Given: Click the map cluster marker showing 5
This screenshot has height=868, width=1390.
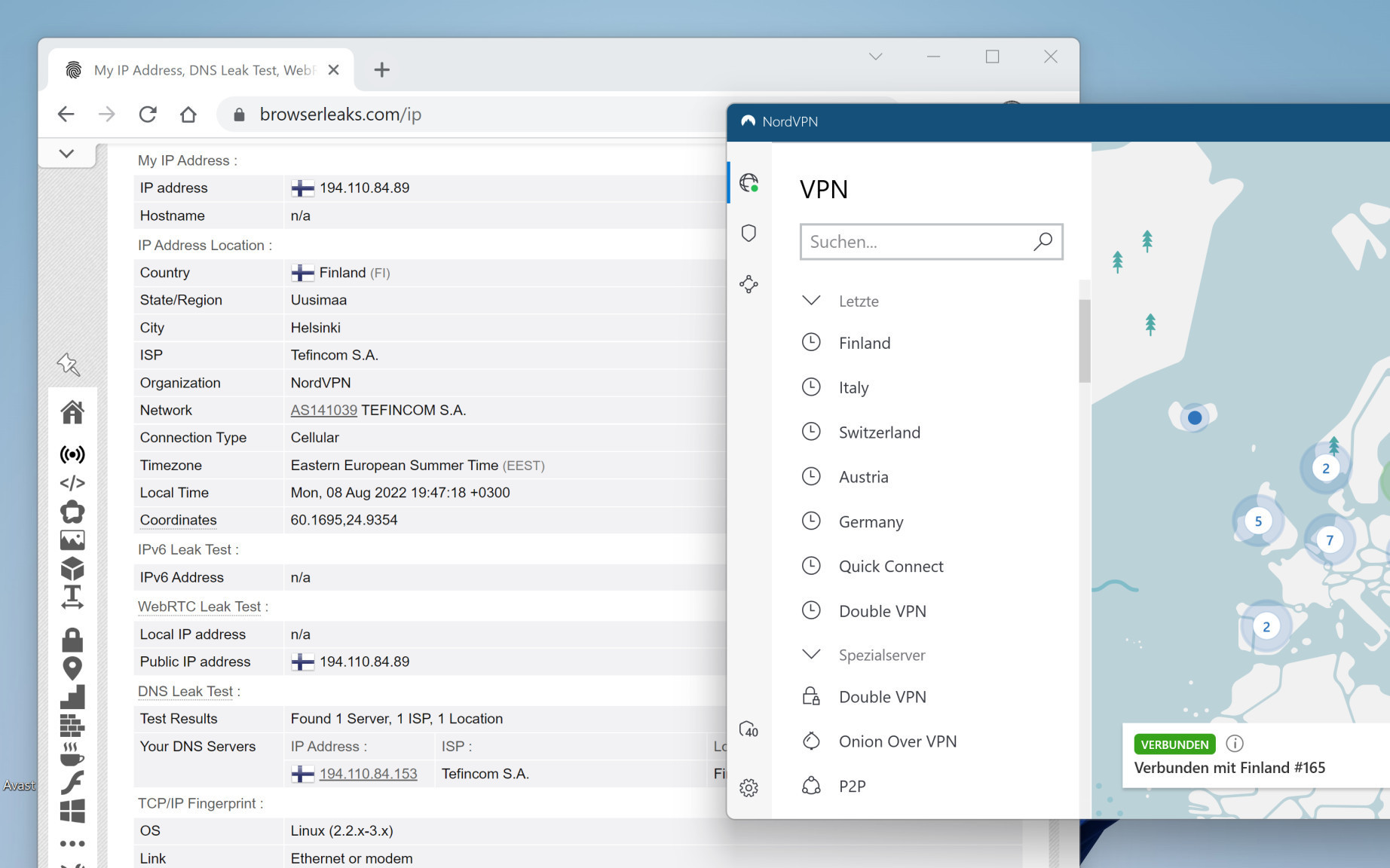Looking at the screenshot, I should (1258, 521).
